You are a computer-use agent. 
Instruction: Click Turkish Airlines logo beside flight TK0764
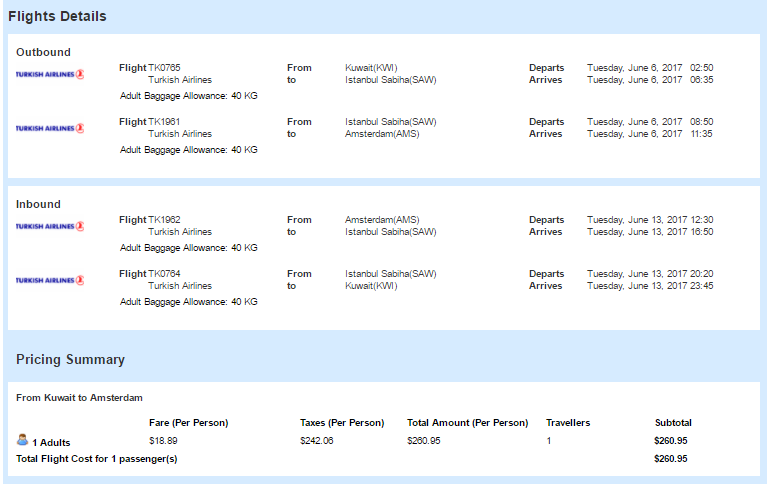point(50,280)
